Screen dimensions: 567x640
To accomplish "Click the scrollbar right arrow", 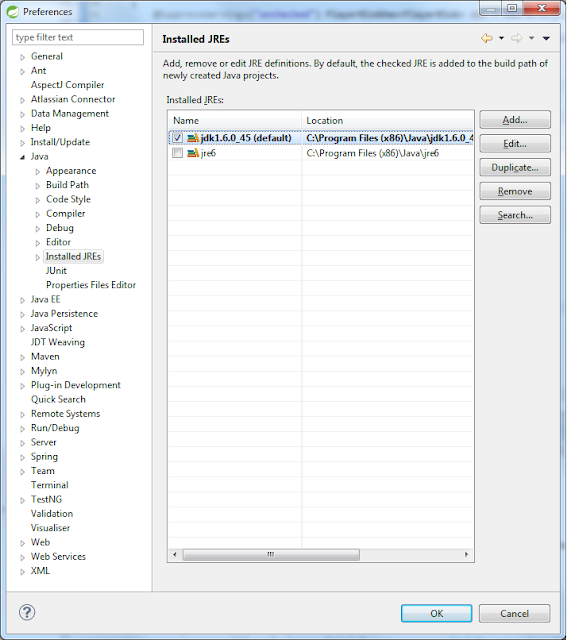I will (x=466, y=554).
